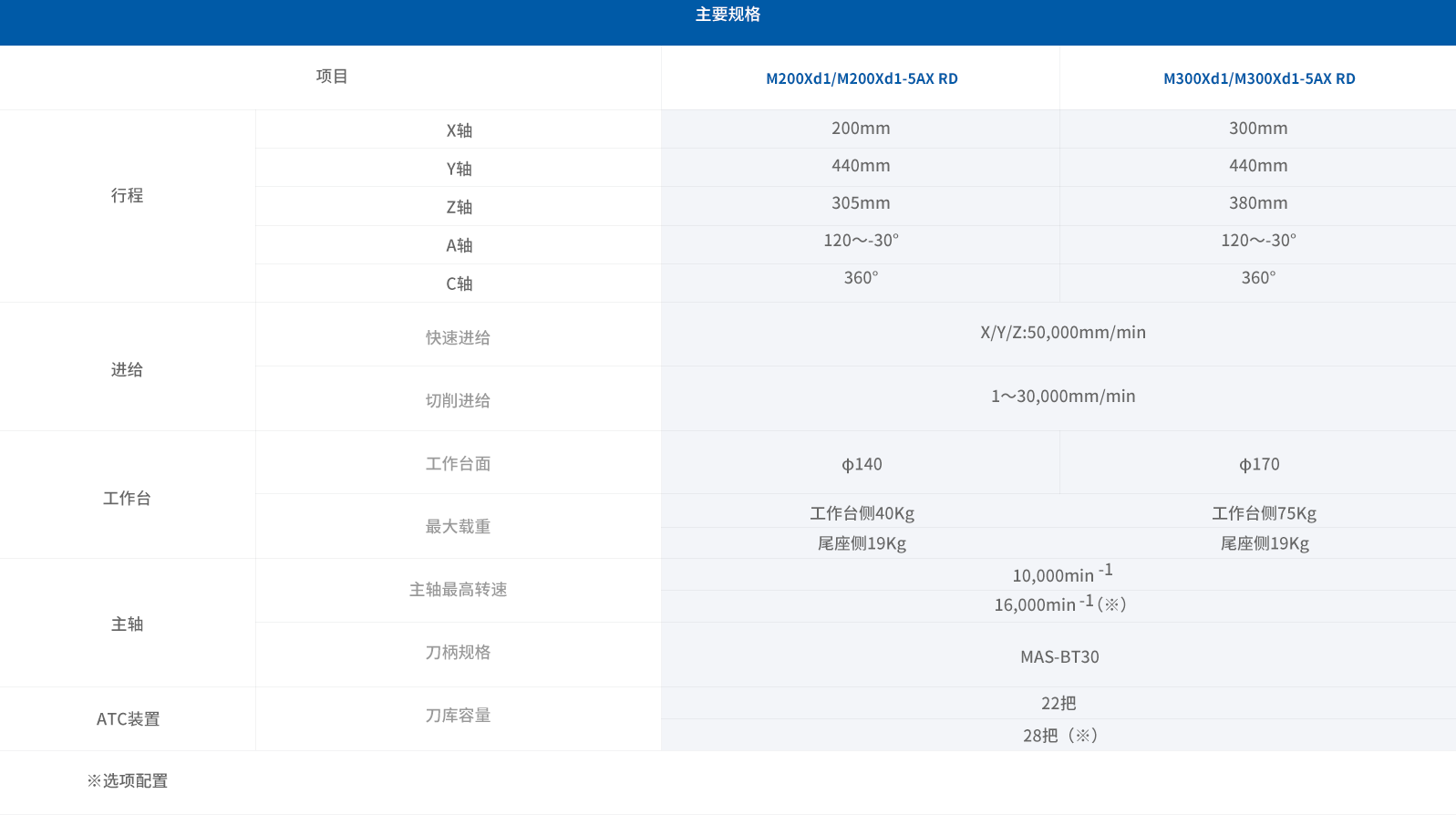Click the 120～-30° value under M300Xd1
The image size is (1456, 815).
1258,241
